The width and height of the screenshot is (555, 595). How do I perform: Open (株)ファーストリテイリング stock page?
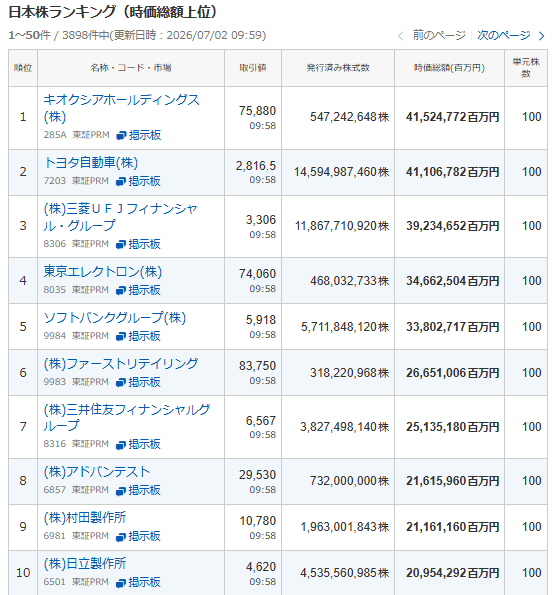pos(121,364)
